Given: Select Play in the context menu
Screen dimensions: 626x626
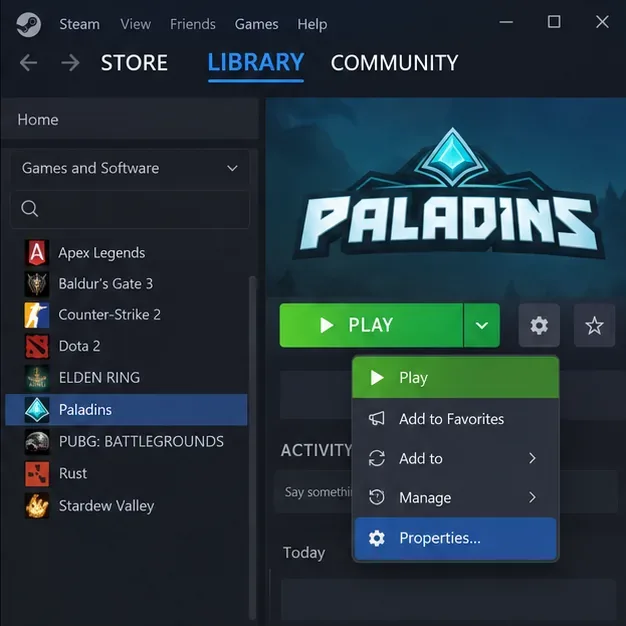Looking at the screenshot, I should tap(456, 378).
